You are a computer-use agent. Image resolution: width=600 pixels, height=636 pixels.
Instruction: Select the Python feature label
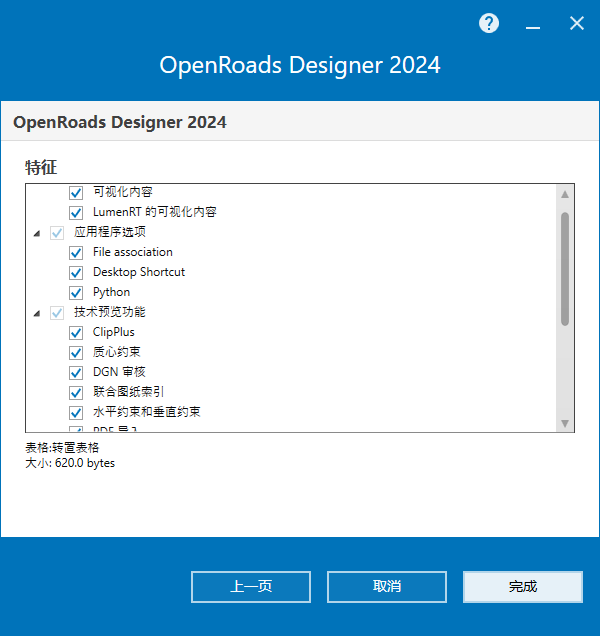tap(112, 292)
